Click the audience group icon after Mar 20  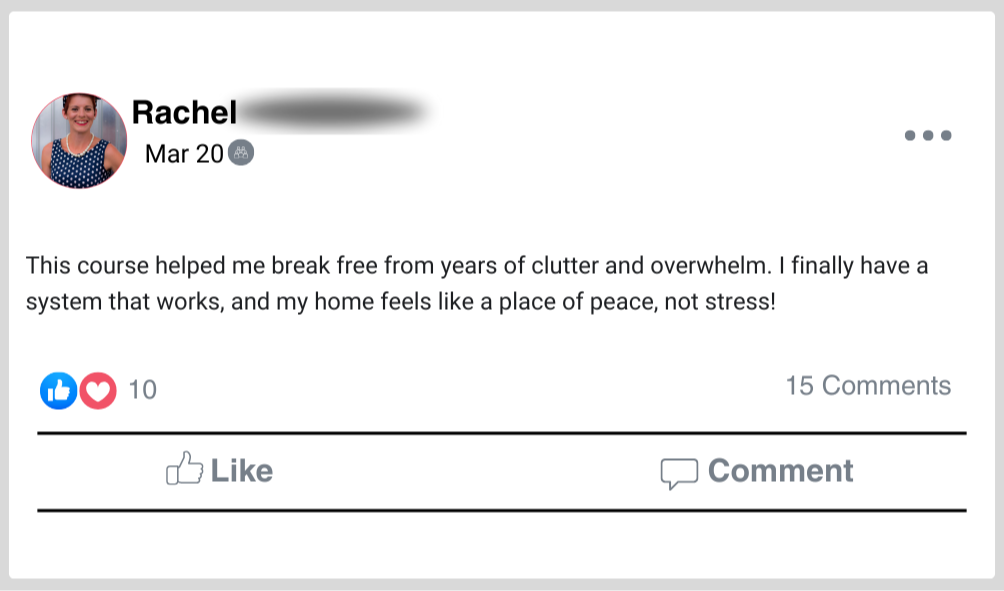(x=241, y=153)
